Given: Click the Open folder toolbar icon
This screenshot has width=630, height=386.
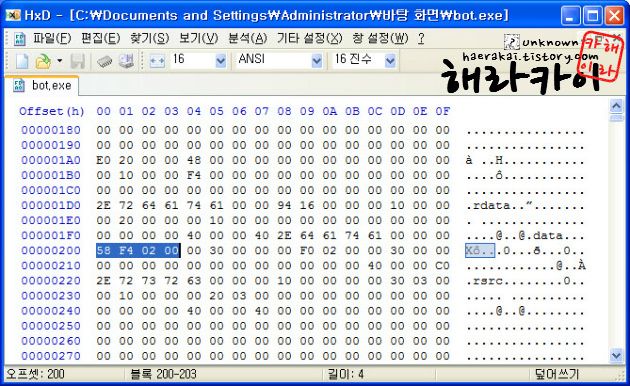Looking at the screenshot, I should [x=43, y=61].
